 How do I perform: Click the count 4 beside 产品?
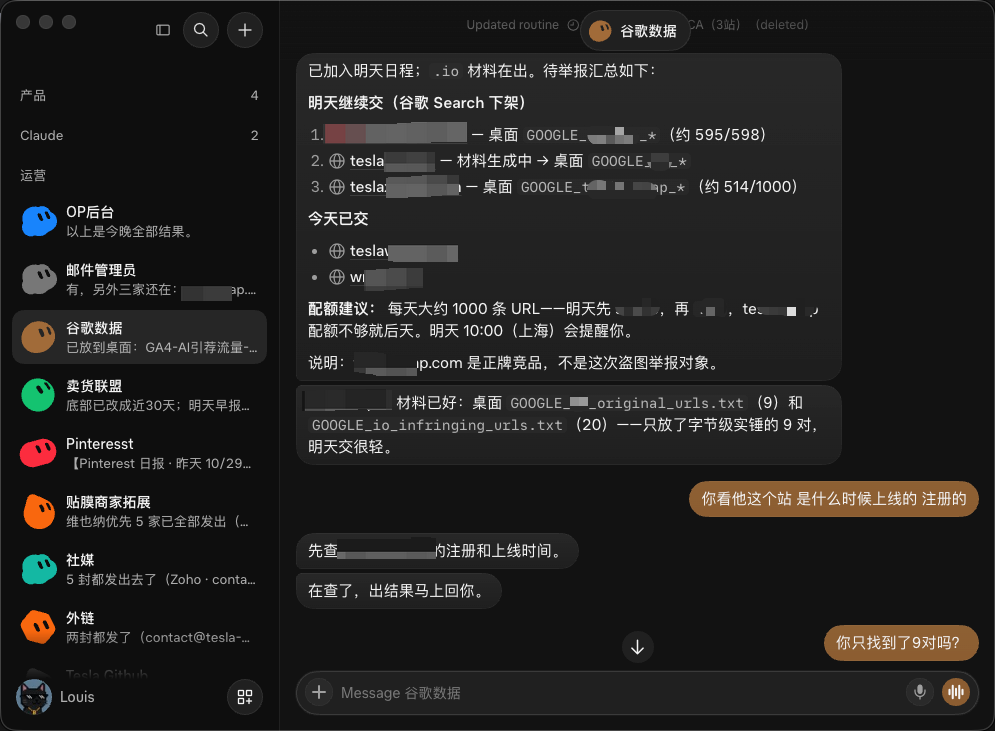point(254,95)
